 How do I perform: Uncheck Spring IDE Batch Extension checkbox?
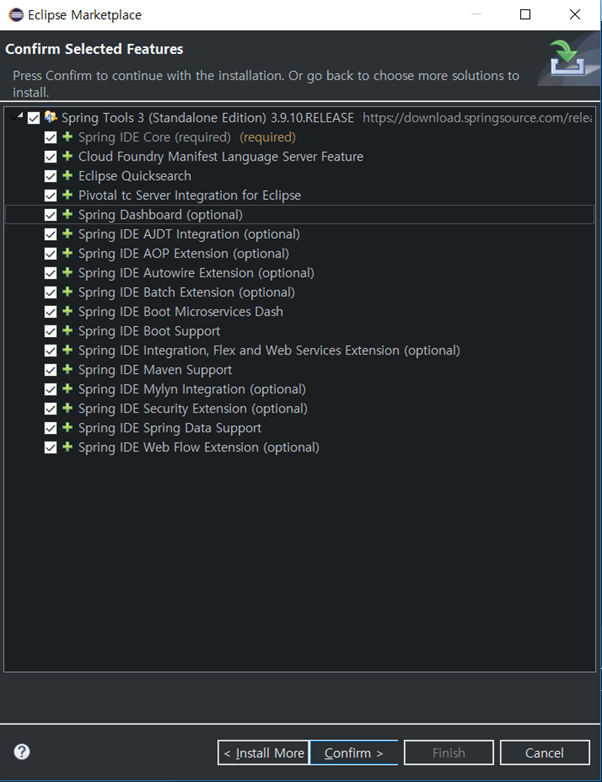coord(50,293)
